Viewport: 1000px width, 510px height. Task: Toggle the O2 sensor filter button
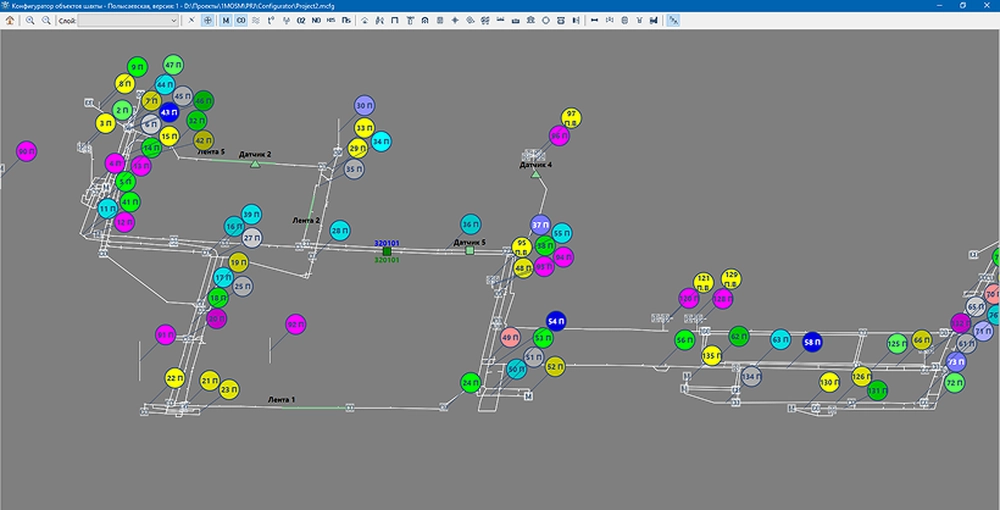(302, 20)
